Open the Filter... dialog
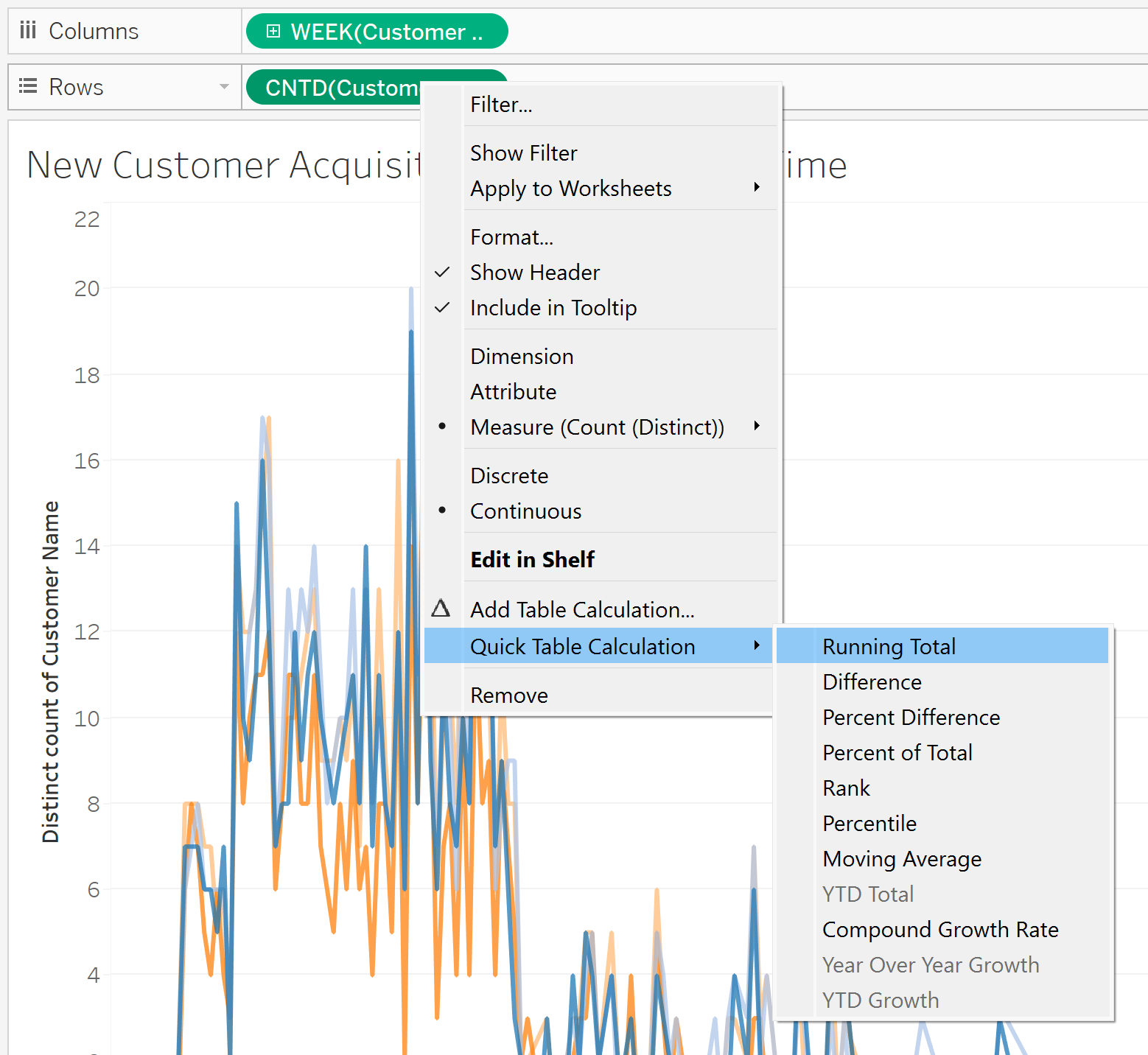The image size is (1148, 1055). [501, 105]
